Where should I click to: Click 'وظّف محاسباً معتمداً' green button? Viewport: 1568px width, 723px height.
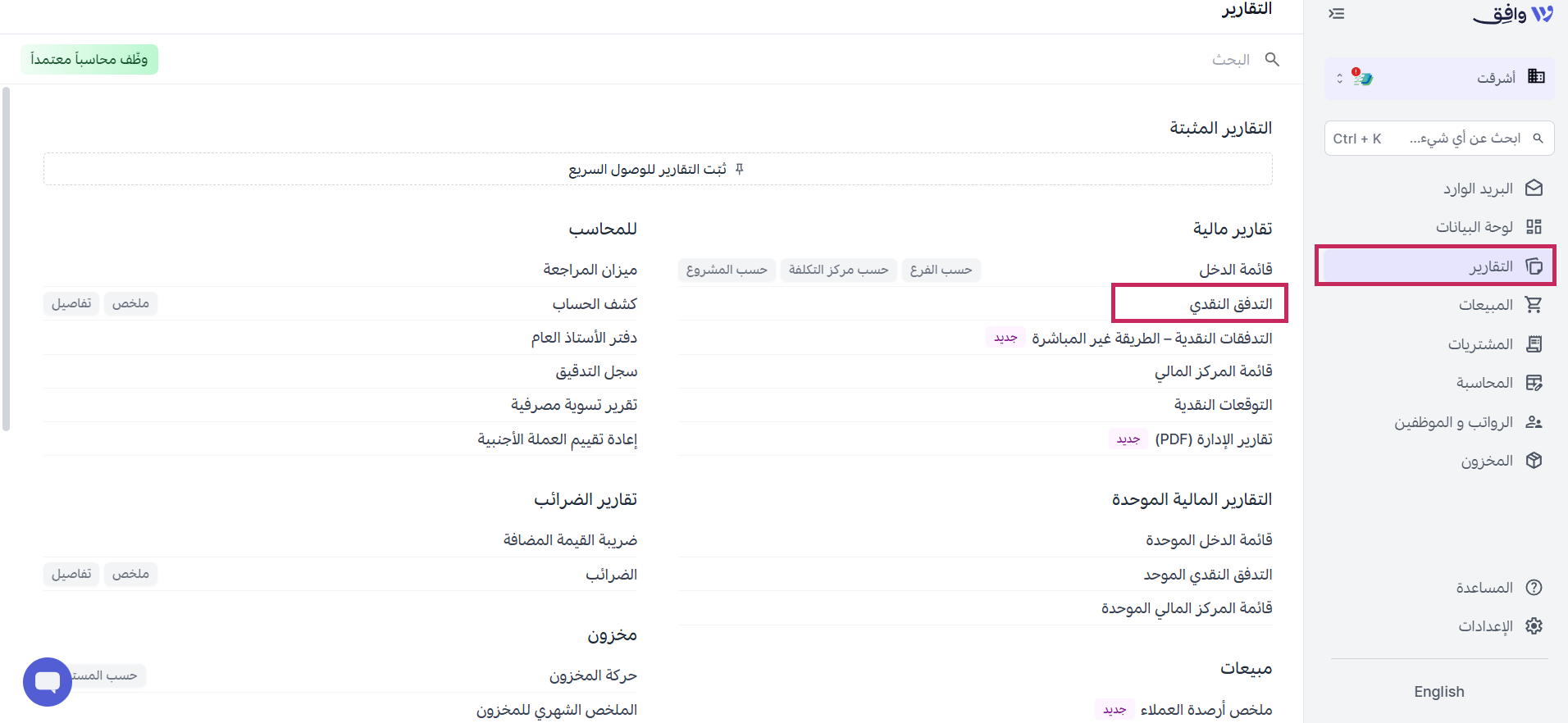(89, 59)
